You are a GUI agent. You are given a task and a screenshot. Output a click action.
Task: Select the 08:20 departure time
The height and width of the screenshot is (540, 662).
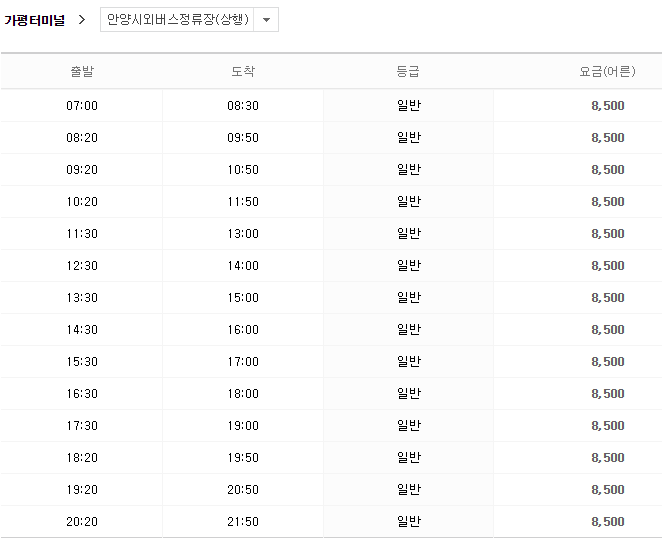pyautogui.click(x=82, y=138)
